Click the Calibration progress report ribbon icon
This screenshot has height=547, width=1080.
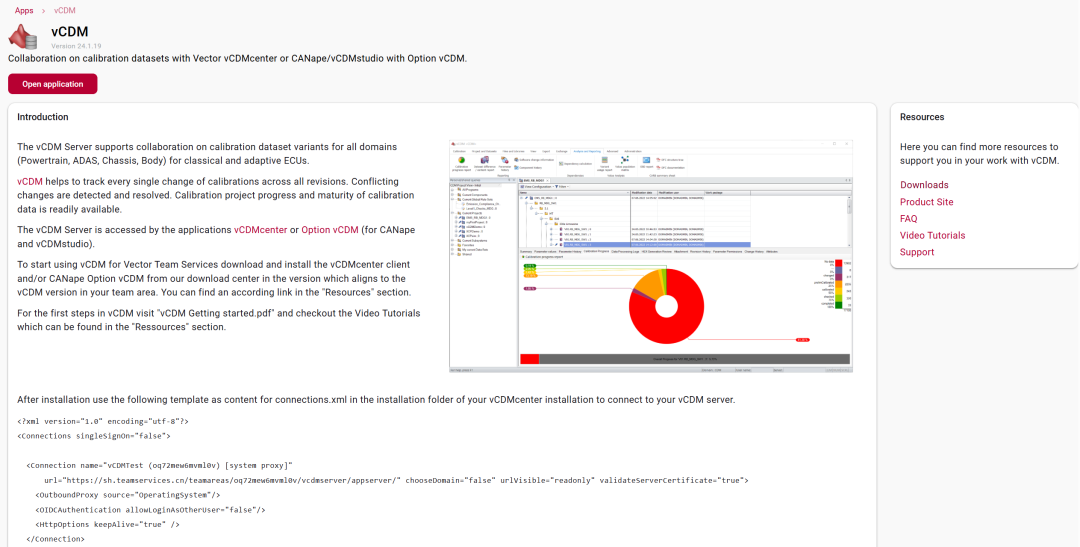[461, 160]
